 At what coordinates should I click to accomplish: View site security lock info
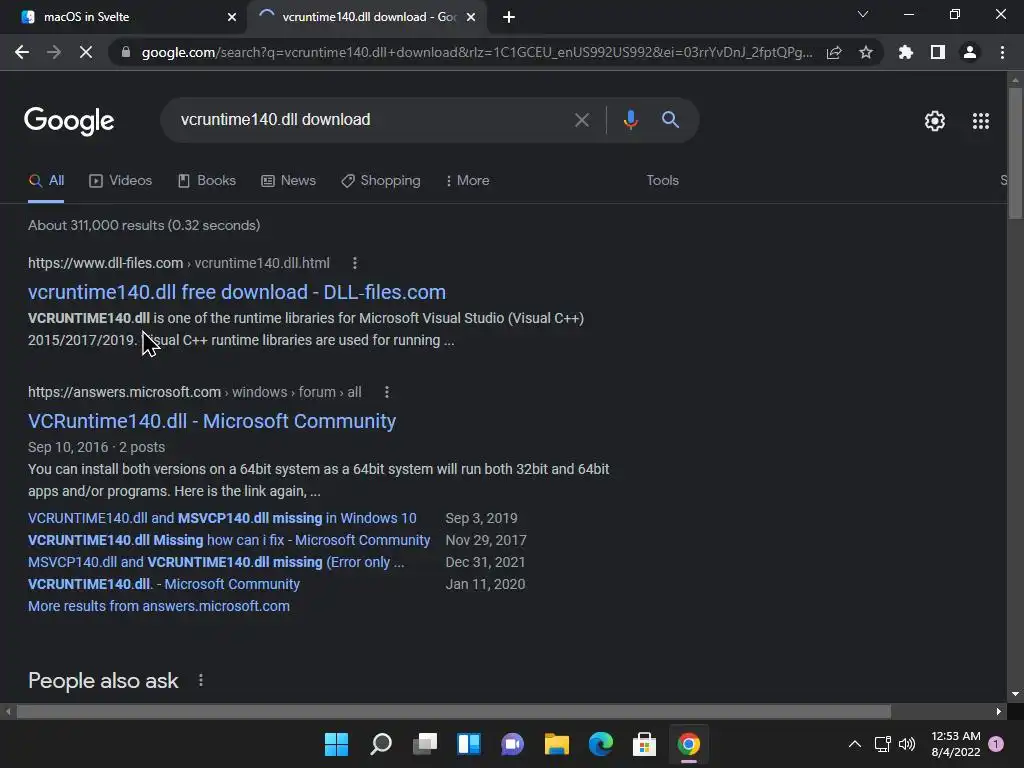[x=126, y=52]
